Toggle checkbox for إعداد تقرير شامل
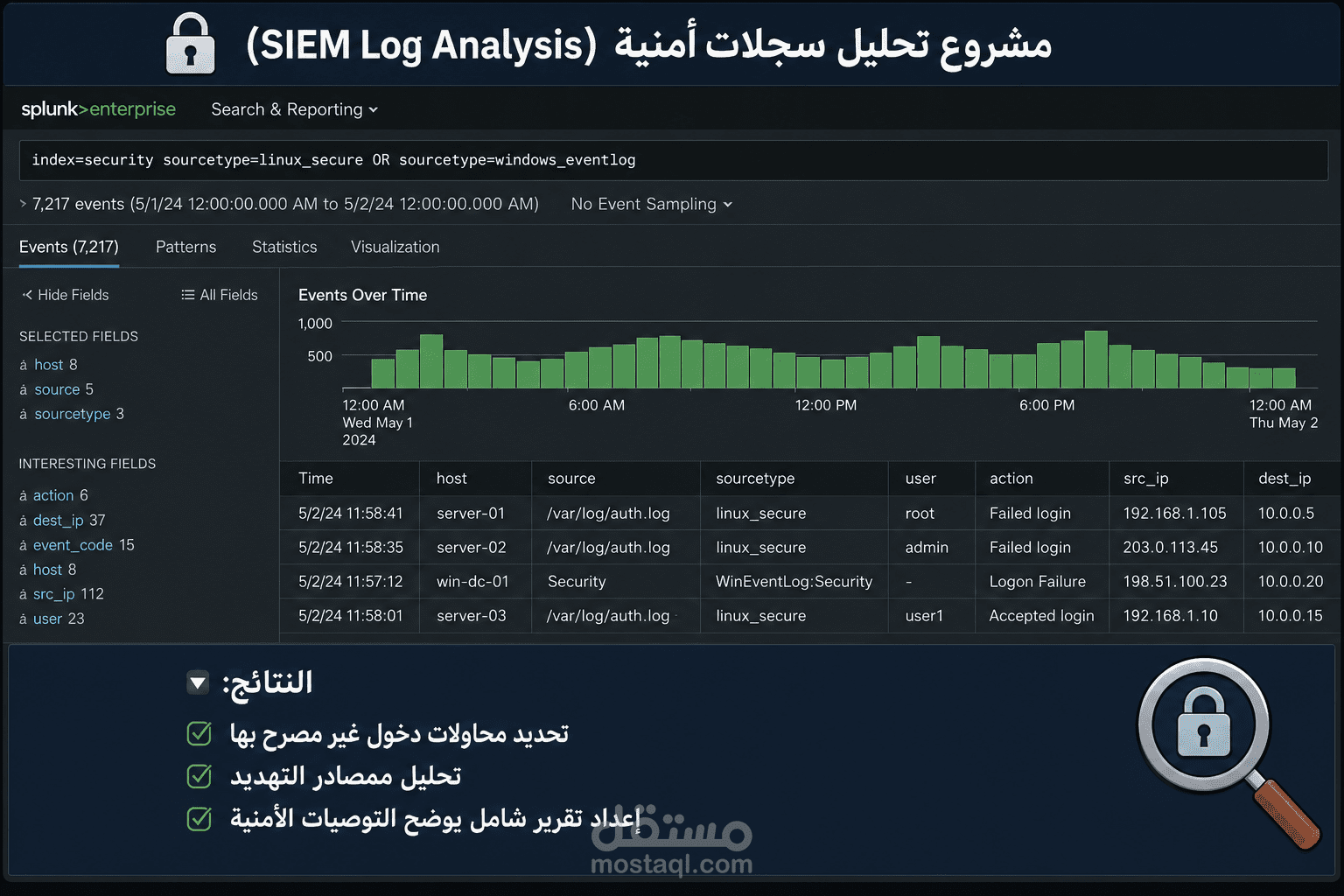This screenshot has height=896, width=1344. pyautogui.click(x=199, y=818)
